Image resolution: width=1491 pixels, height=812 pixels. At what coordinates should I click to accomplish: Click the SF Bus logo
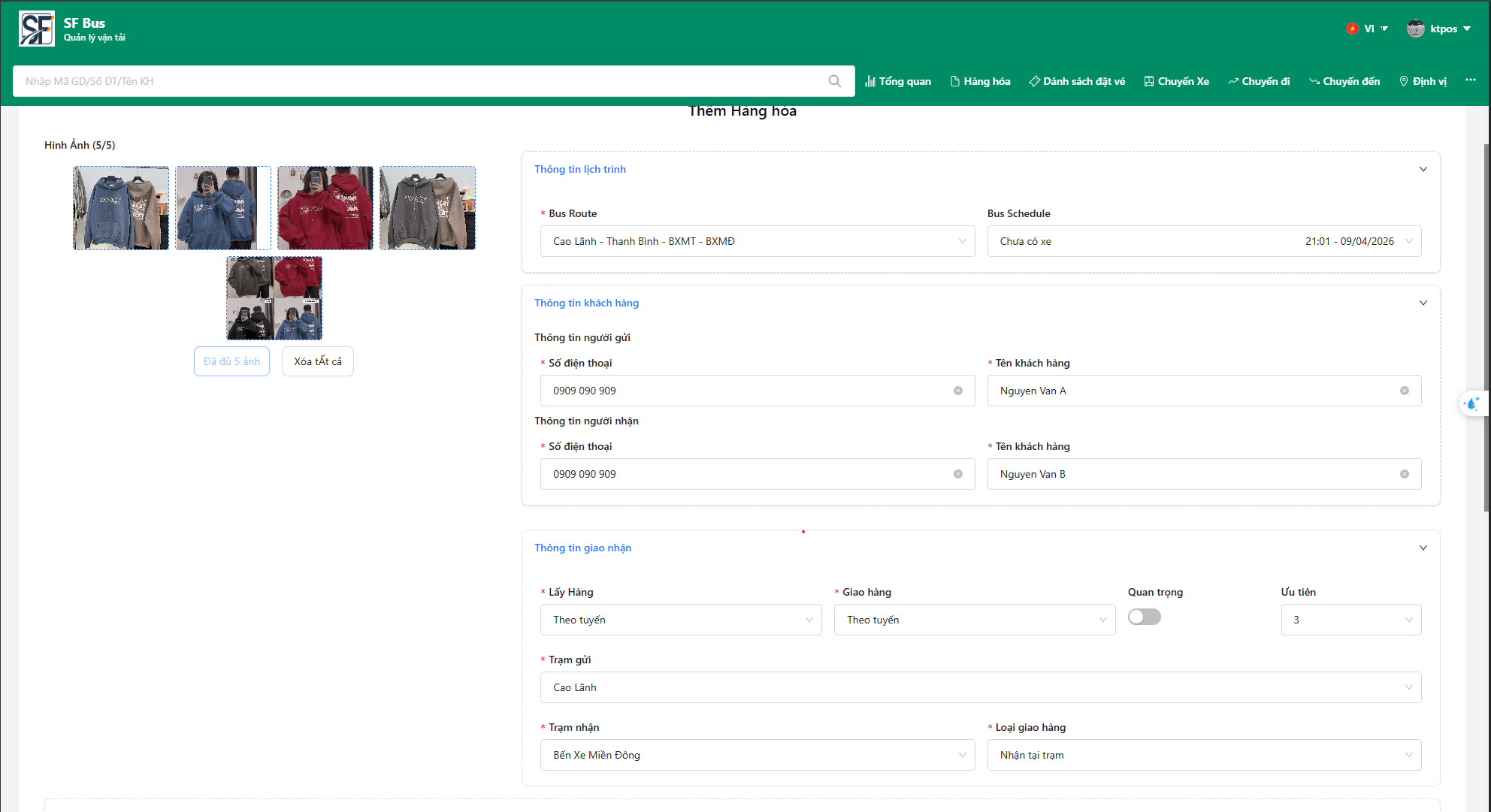(37, 29)
